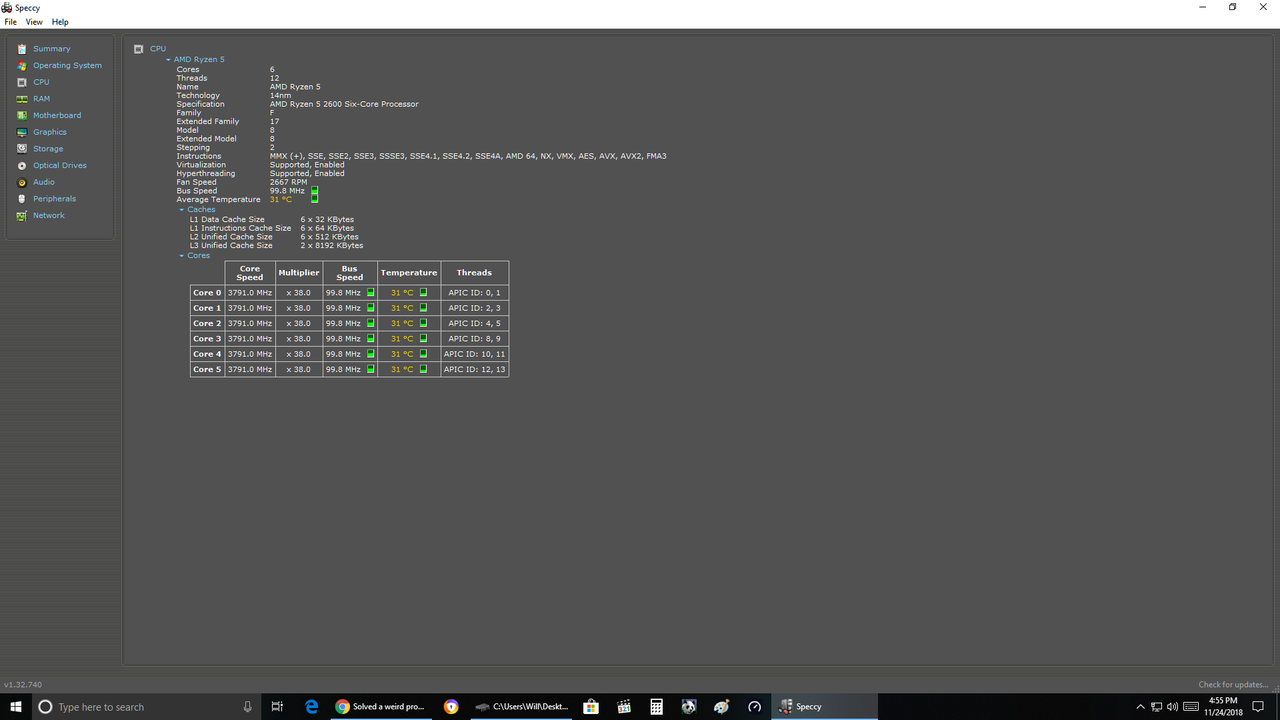Click Core 2 temperature graph icon

pos(423,323)
